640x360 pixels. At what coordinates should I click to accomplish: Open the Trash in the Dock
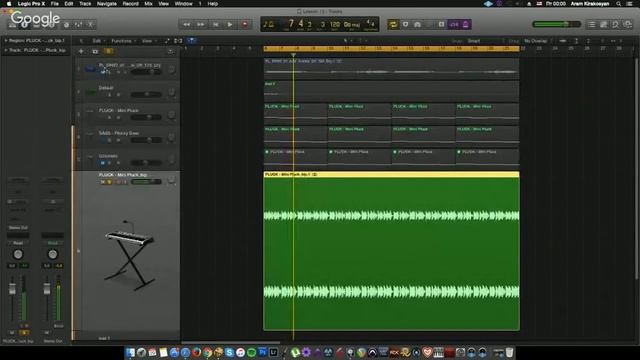509,352
